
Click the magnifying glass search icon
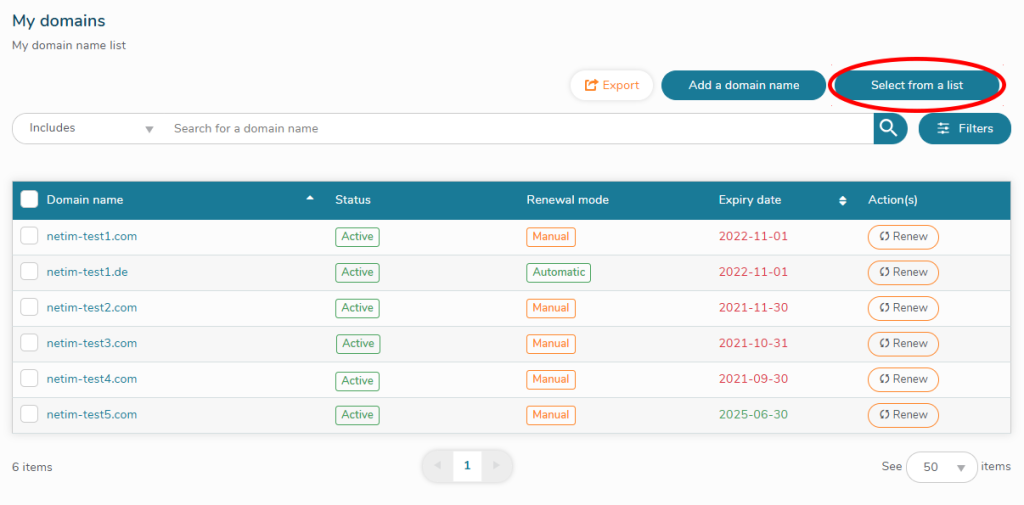point(889,128)
